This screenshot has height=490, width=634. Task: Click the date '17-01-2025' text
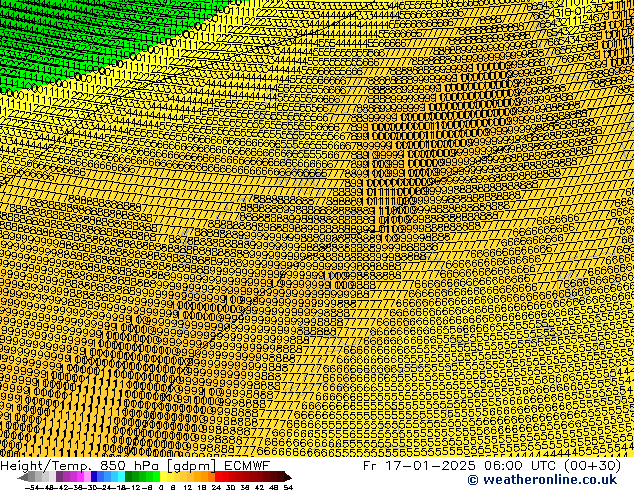(x=430, y=465)
